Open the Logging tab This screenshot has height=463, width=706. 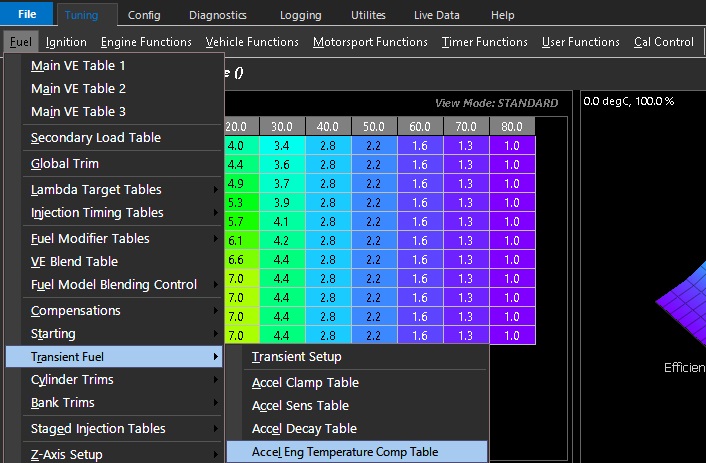[x=301, y=15]
